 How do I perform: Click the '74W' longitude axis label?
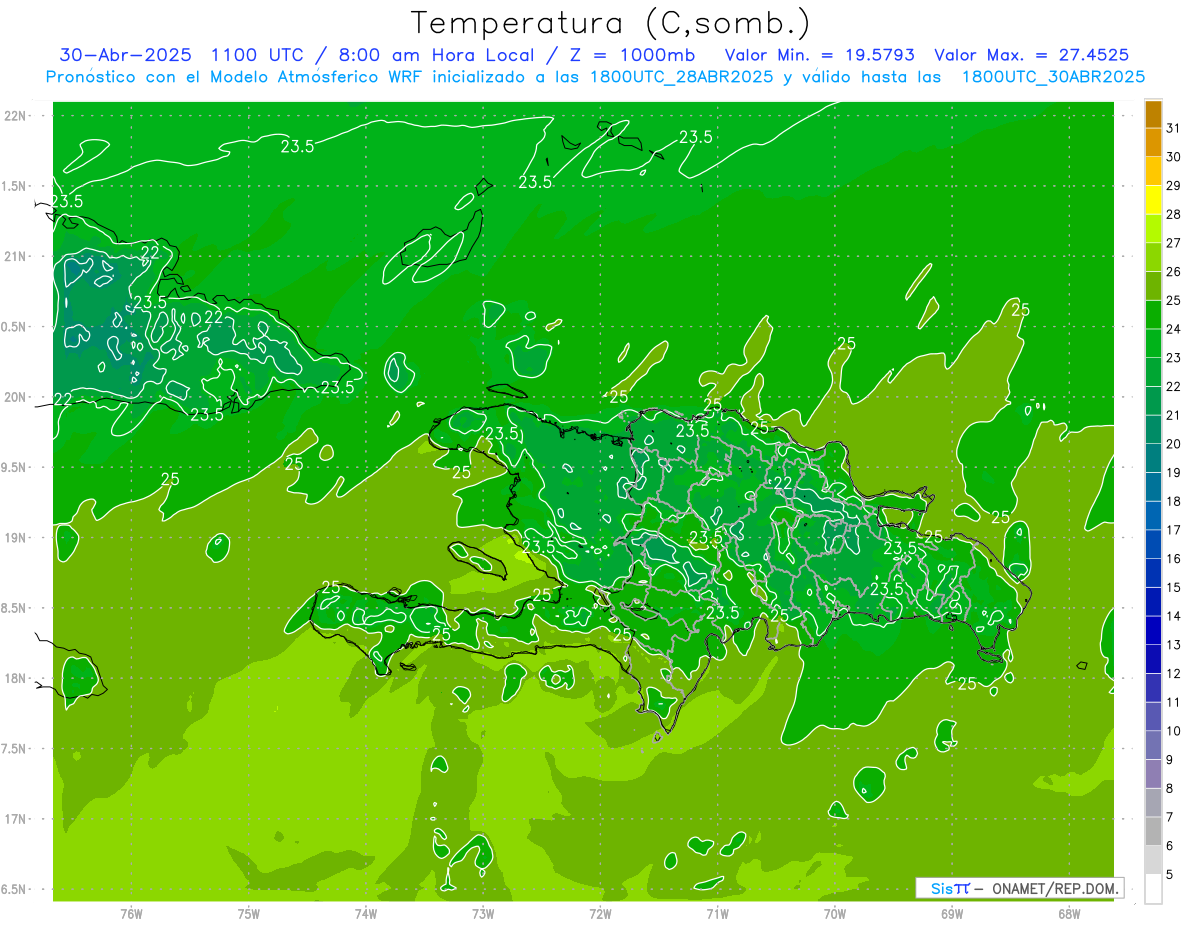pyautogui.click(x=366, y=913)
